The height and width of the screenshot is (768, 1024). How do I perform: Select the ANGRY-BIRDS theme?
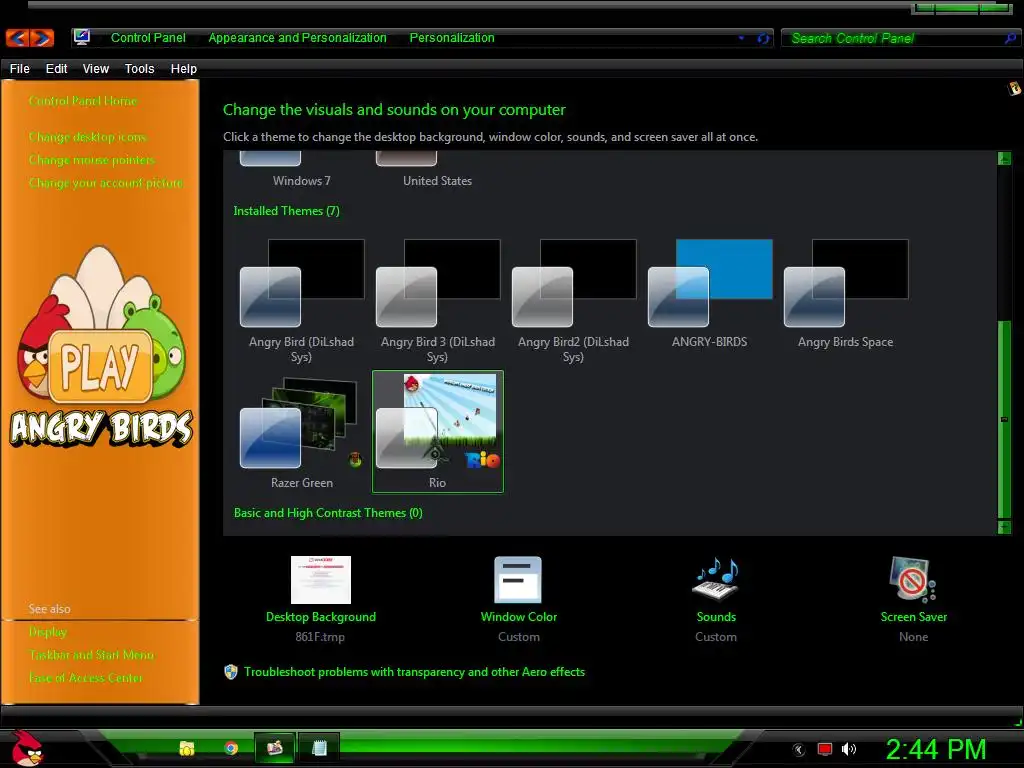pyautogui.click(x=710, y=294)
